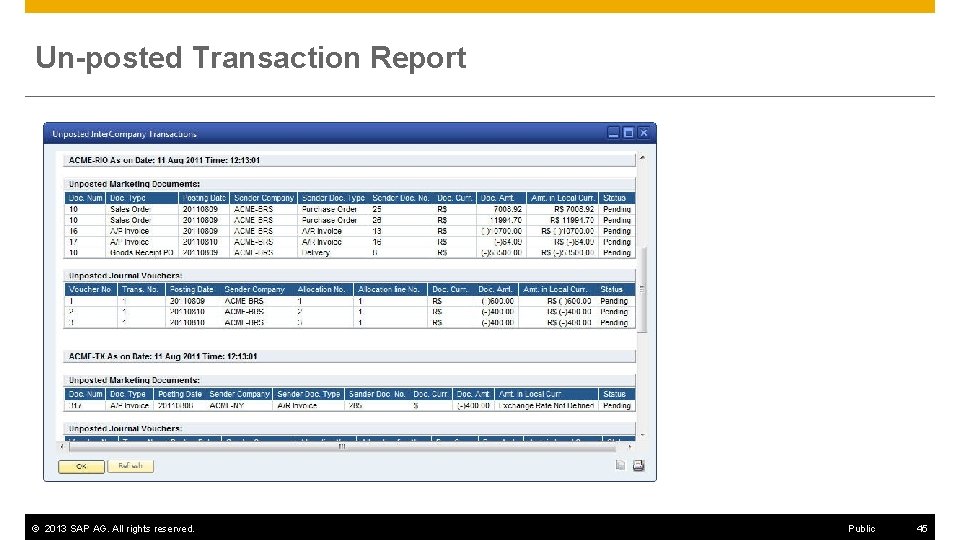
Task: Select the Sales Order row with amount 7008.92
Action: (349, 209)
